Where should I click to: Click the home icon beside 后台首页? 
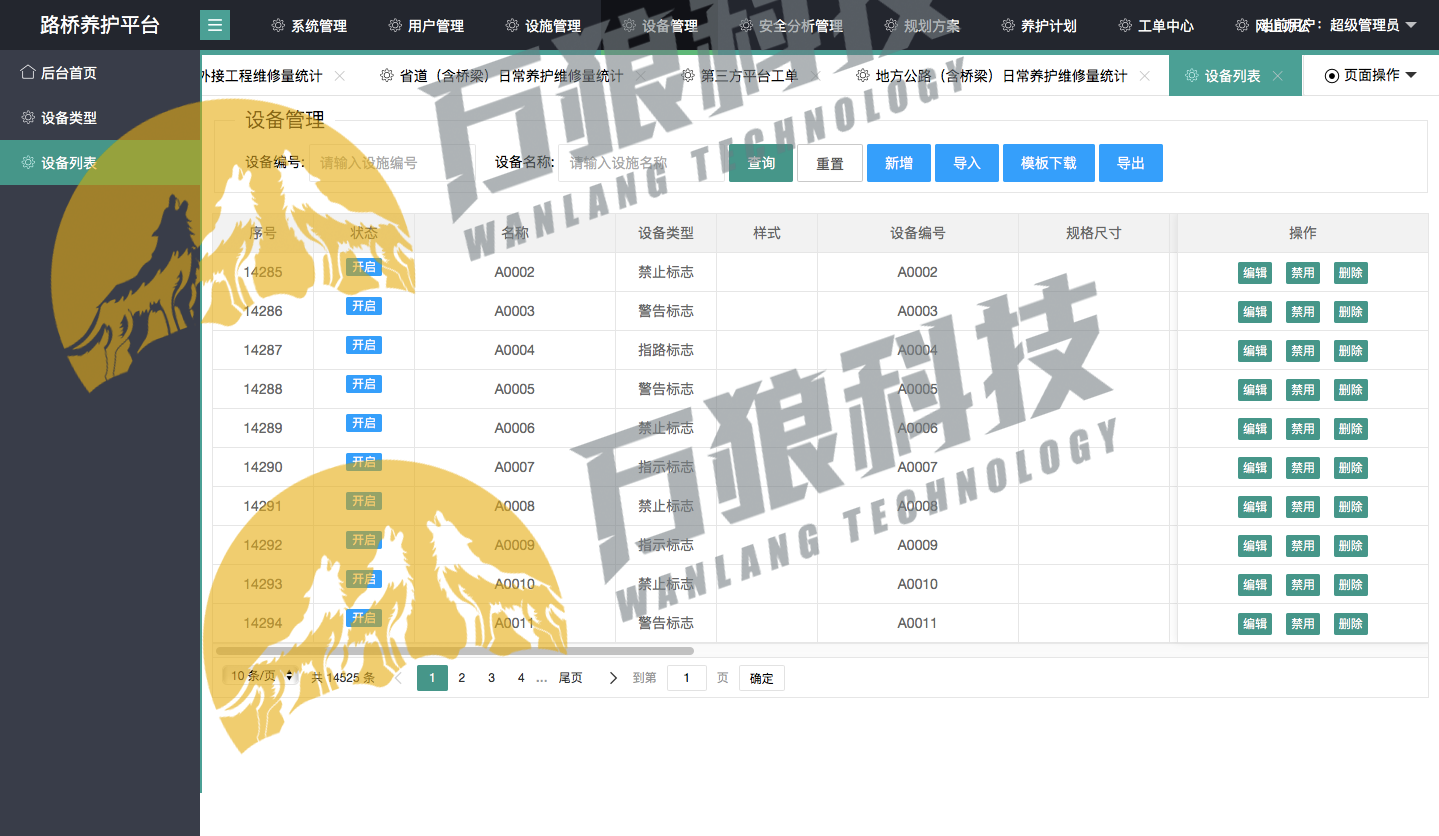click(x=28, y=72)
